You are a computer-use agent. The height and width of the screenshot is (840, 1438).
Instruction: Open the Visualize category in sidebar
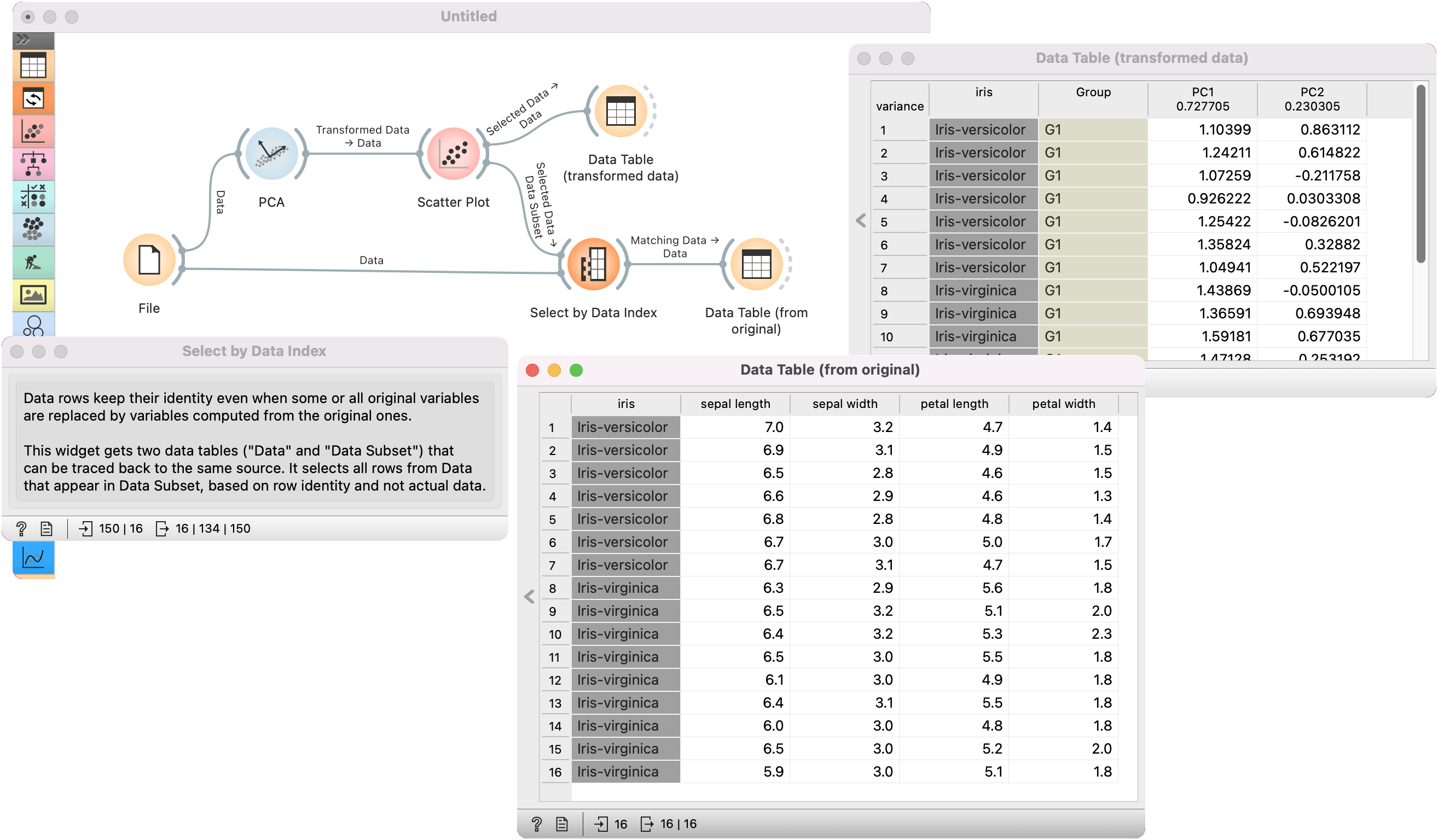pyautogui.click(x=33, y=132)
